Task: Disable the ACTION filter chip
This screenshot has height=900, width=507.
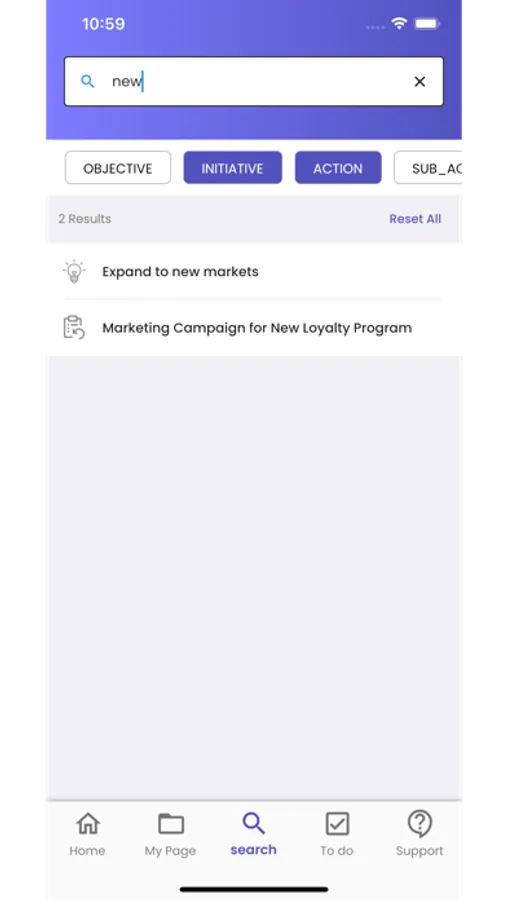Action: (338, 168)
